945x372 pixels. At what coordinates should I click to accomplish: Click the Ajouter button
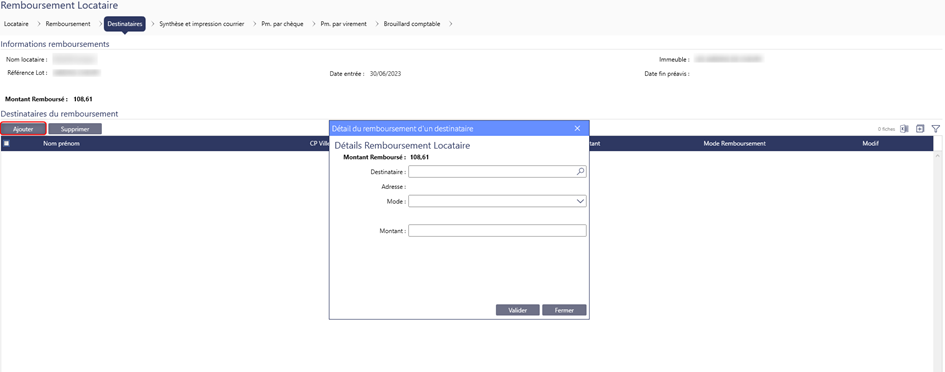coord(23,129)
